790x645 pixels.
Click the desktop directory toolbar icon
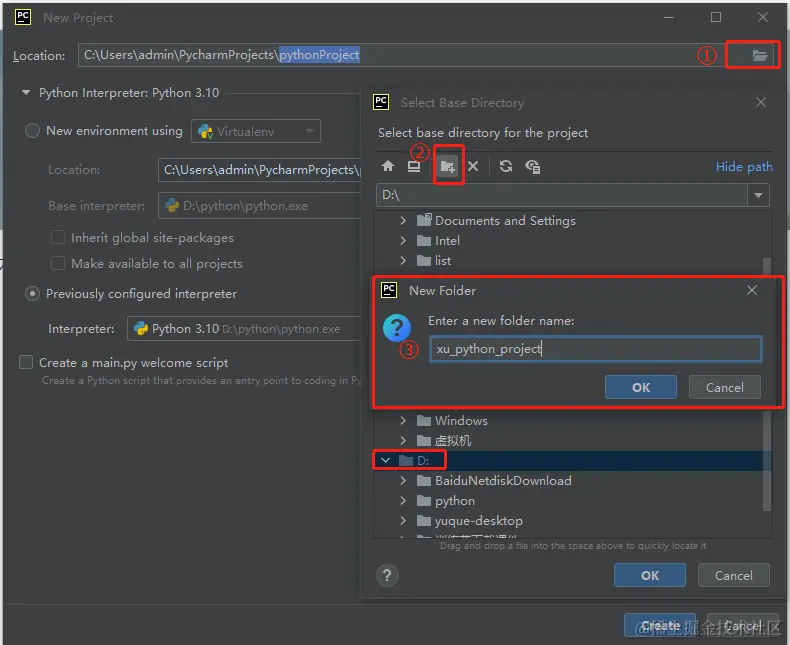point(414,166)
